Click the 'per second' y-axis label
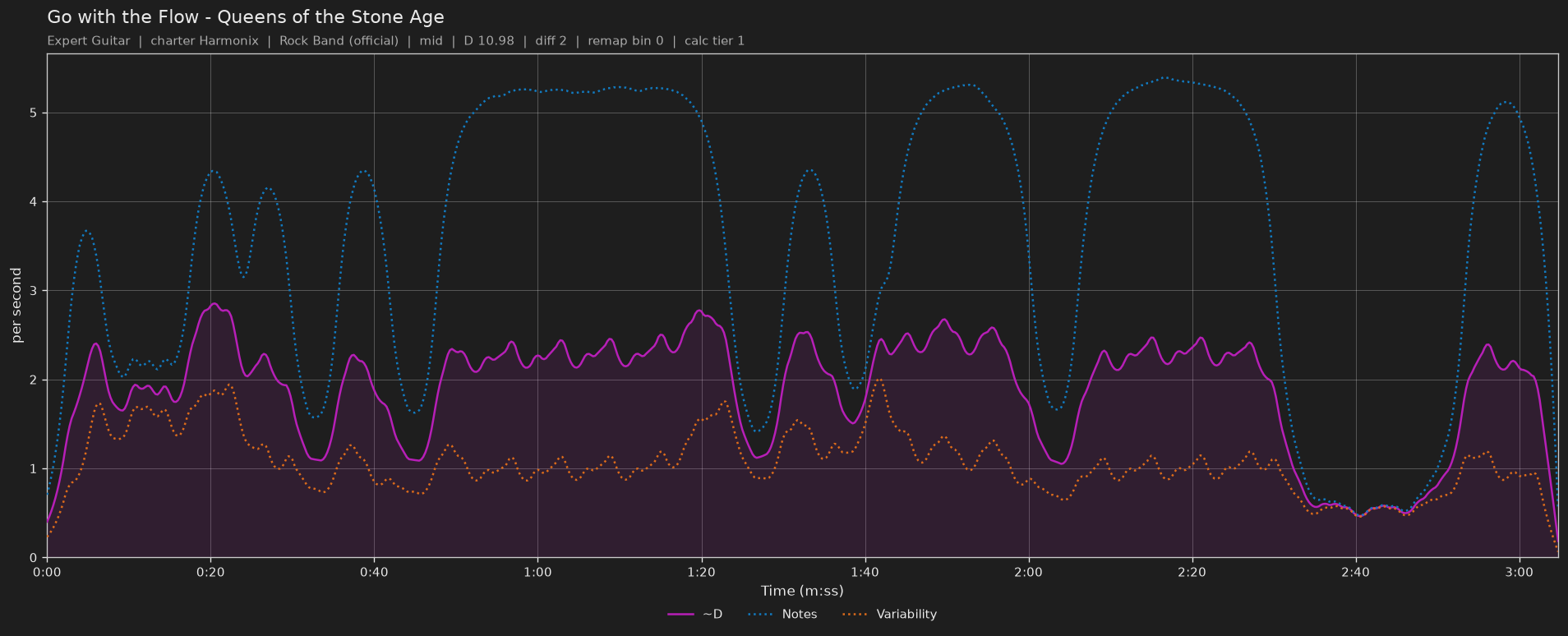This screenshot has width=1568, height=636. coord(16,306)
